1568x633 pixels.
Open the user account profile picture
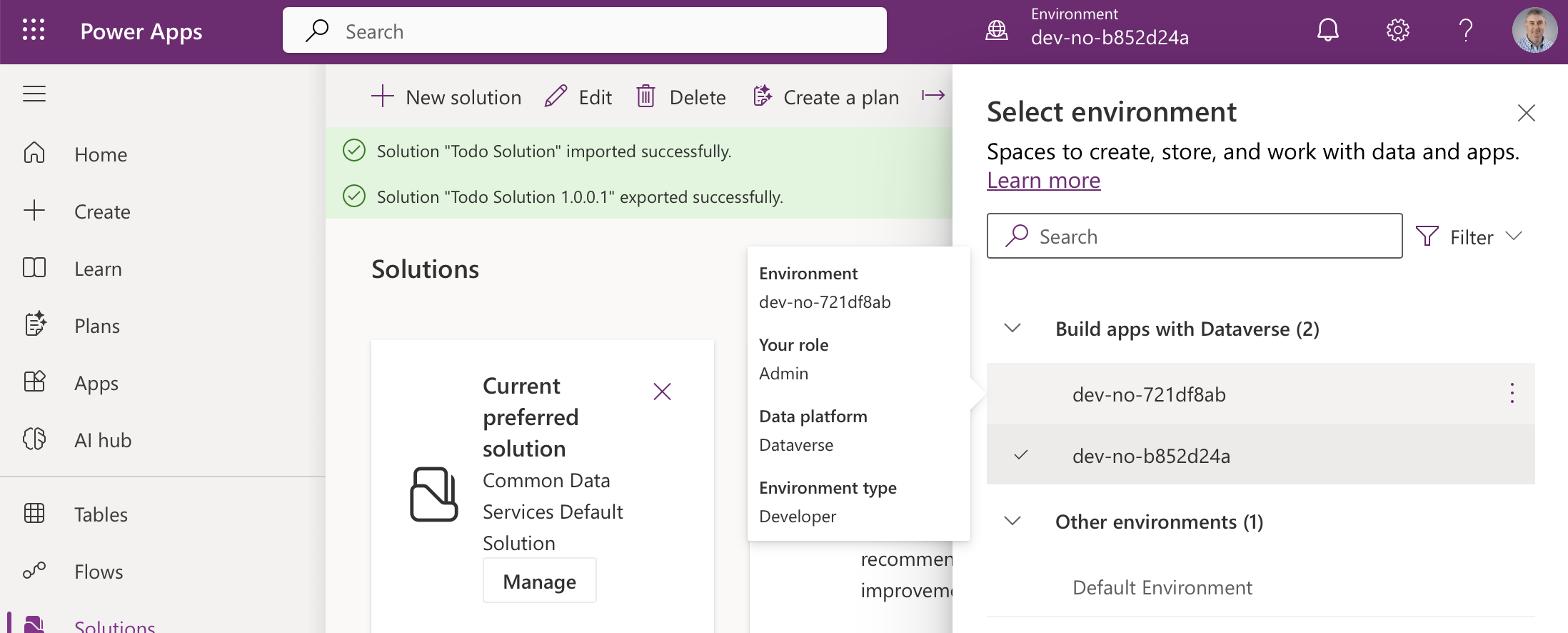(1534, 31)
